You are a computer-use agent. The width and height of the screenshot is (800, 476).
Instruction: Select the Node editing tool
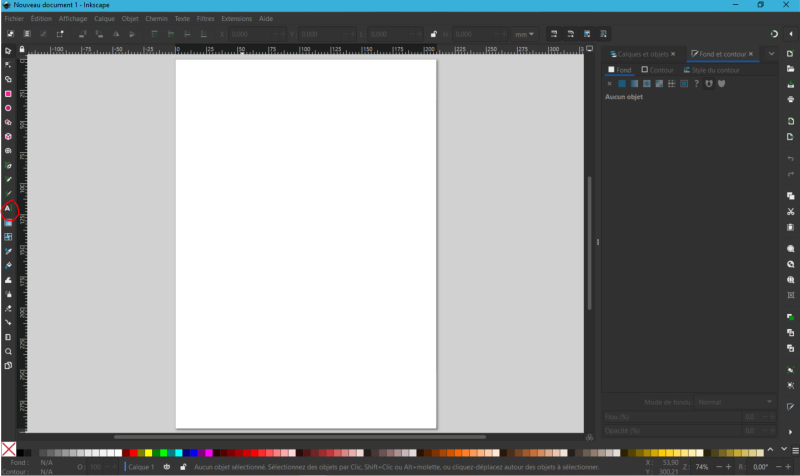click(x=8, y=65)
